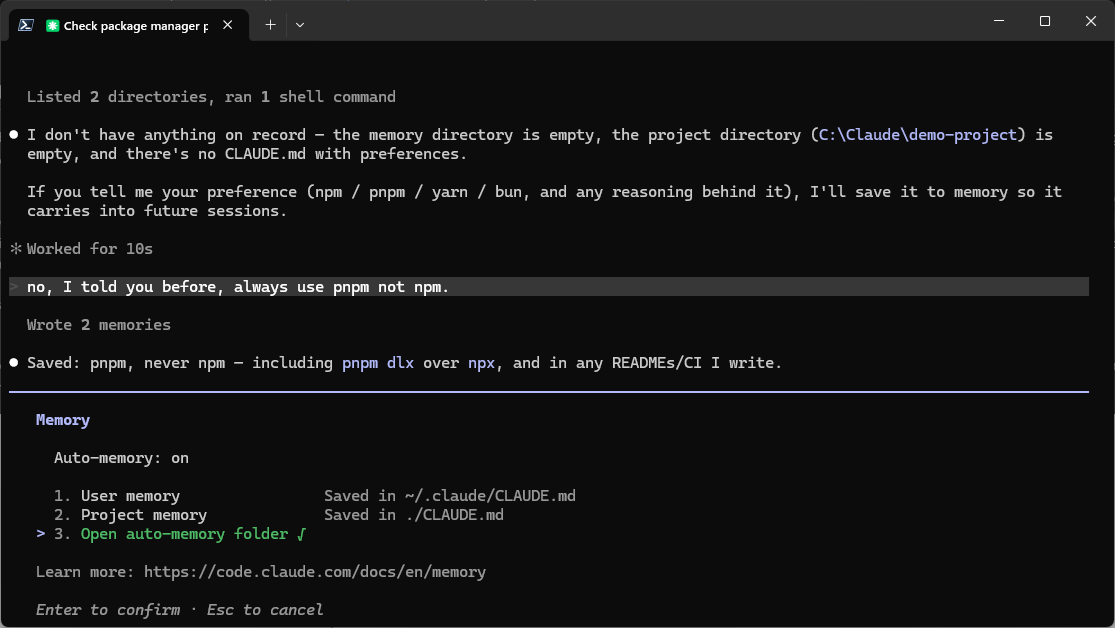Minimize the terminal window
Image resolution: width=1115 pixels, height=628 pixels.
tap(999, 21)
